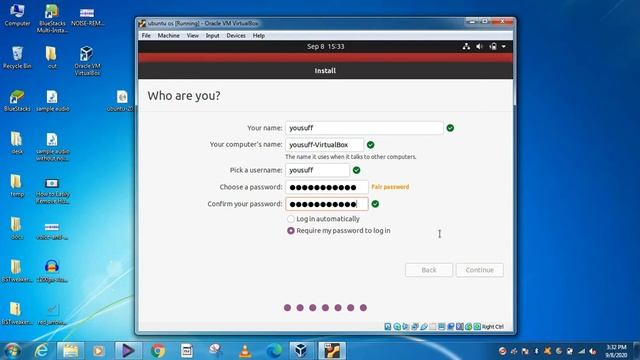Screen dimensions: 640x360
Task: Switch to VirtualBox Manager taskbar icon
Action: tap(301, 351)
